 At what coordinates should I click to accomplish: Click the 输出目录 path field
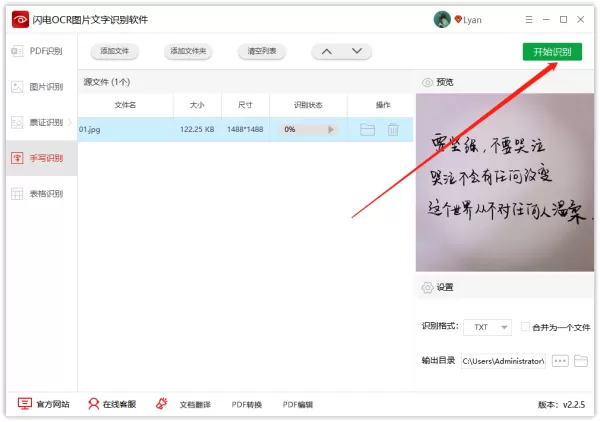pos(503,361)
